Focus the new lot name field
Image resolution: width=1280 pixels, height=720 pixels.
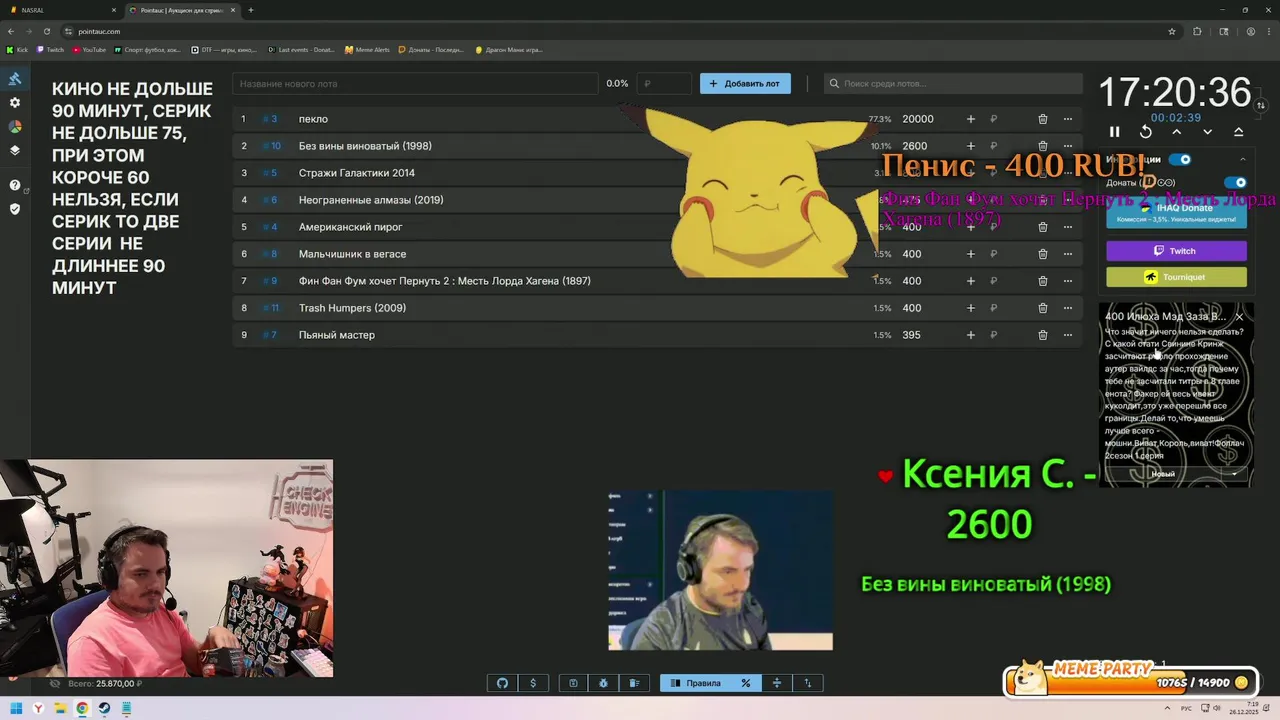pyautogui.click(x=415, y=84)
